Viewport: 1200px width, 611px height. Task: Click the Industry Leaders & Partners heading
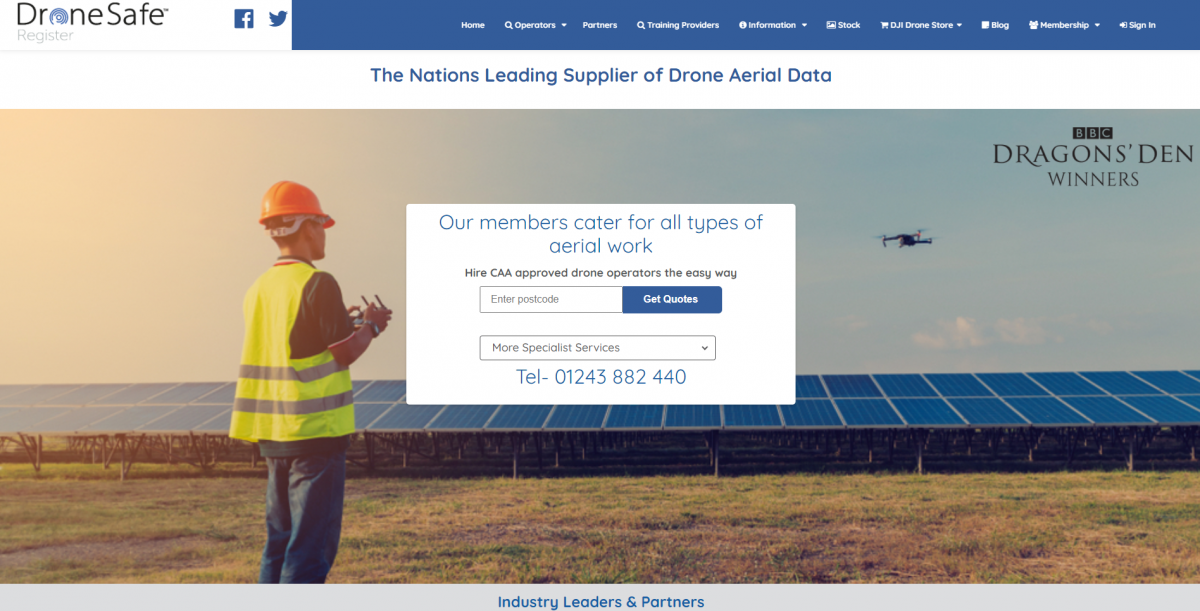coord(601,602)
